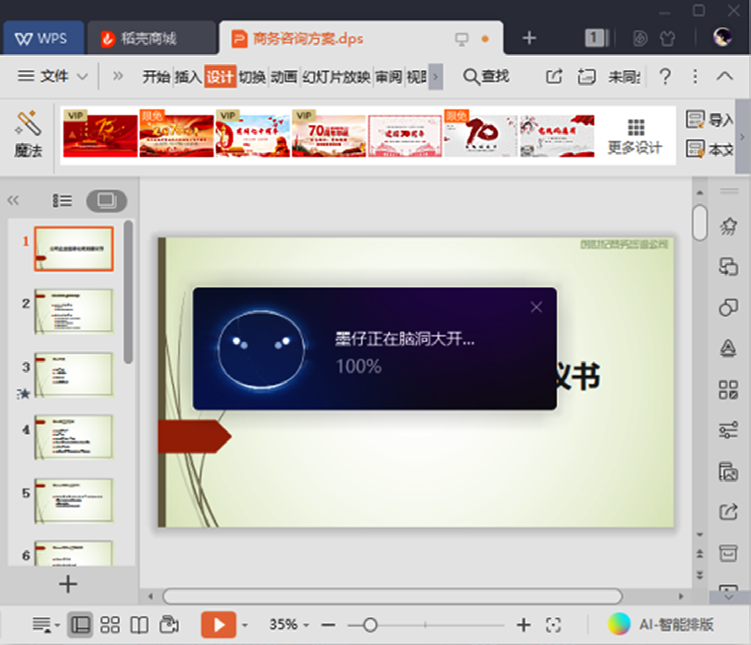Click the presentation screen icon in the document tab
The image size is (751, 645).
click(x=461, y=39)
